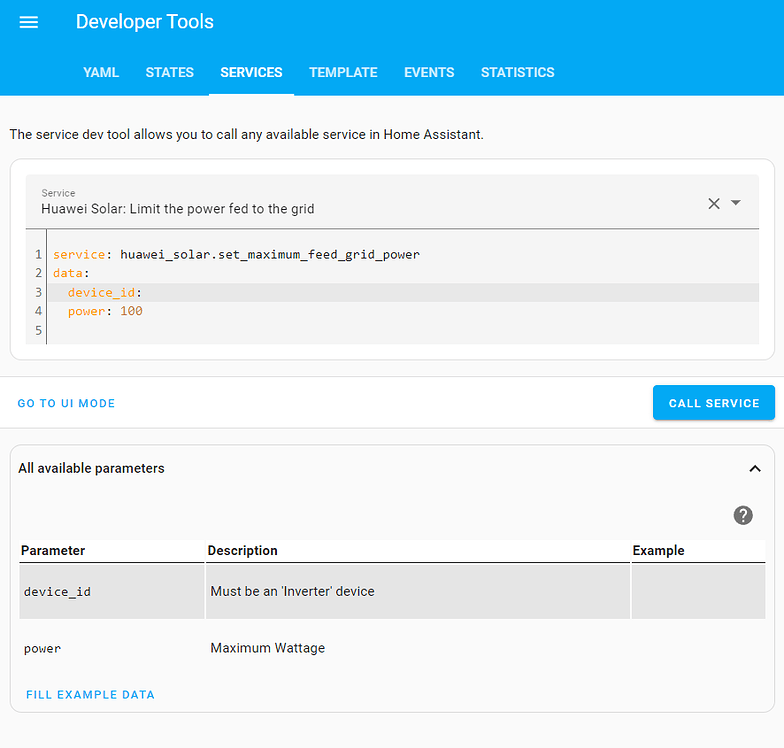The image size is (784, 748).
Task: Go to the Template tab
Action: coord(343,72)
